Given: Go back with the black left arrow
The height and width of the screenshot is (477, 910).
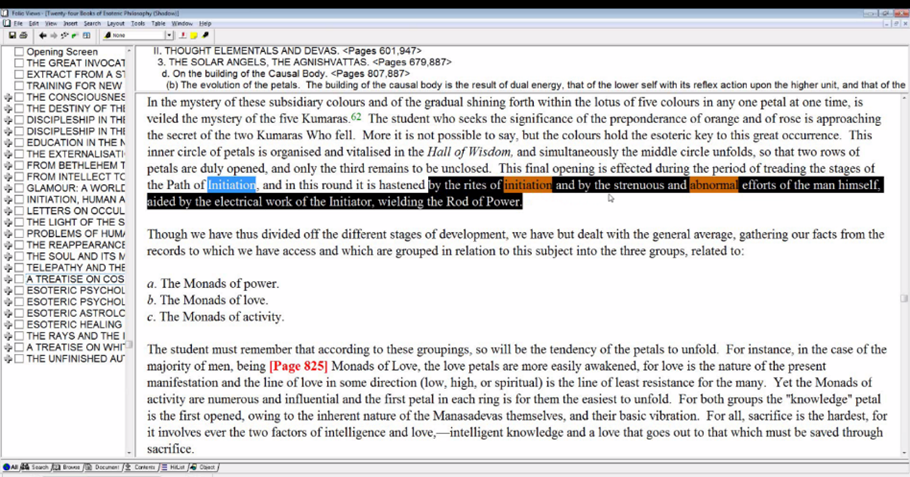Looking at the screenshot, I should (42, 35).
